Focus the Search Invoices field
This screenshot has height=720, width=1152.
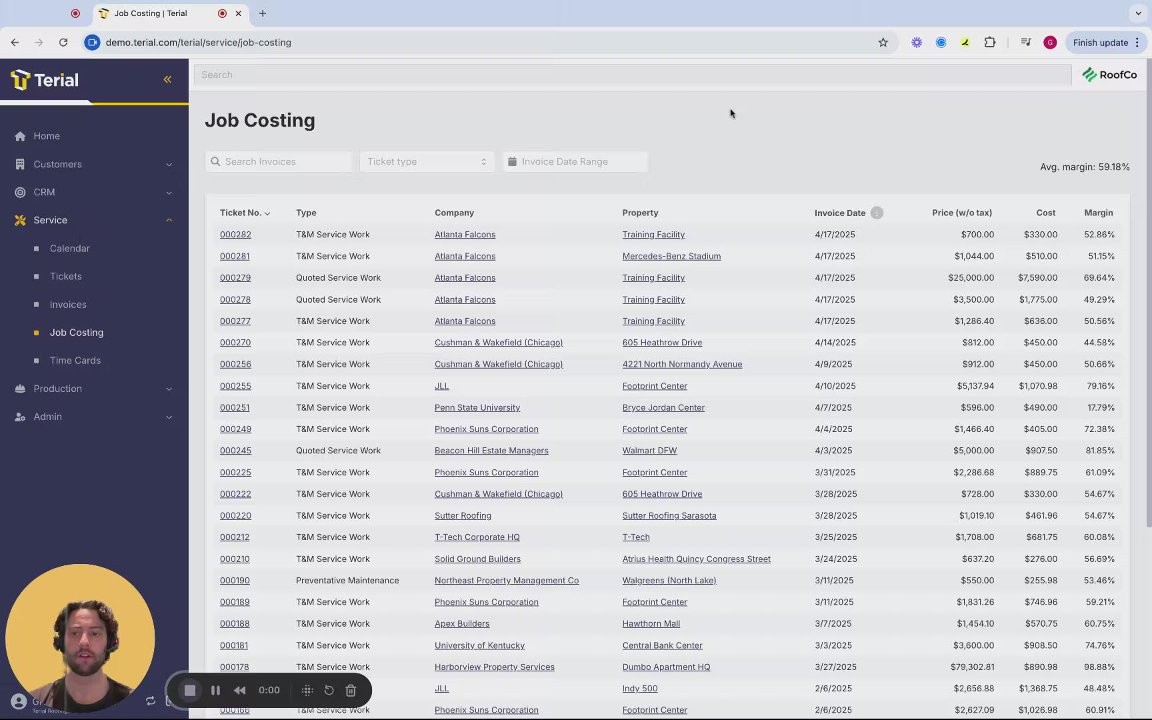click(279, 162)
